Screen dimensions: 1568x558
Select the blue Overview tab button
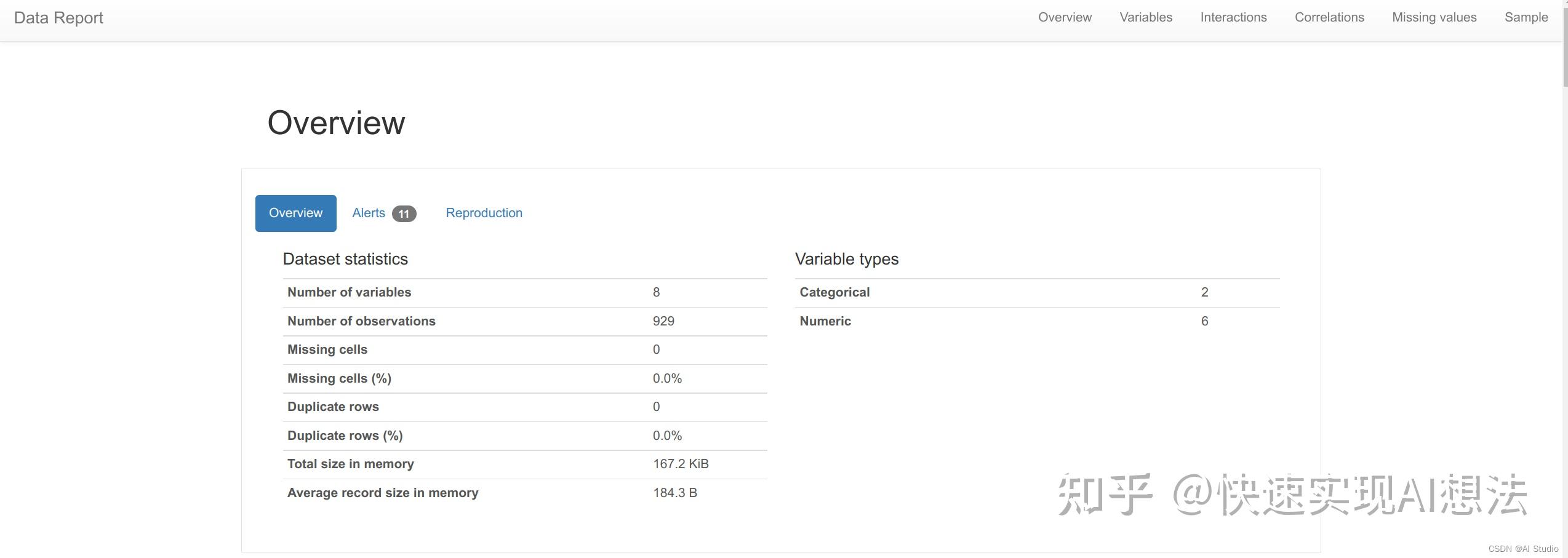[x=295, y=213]
